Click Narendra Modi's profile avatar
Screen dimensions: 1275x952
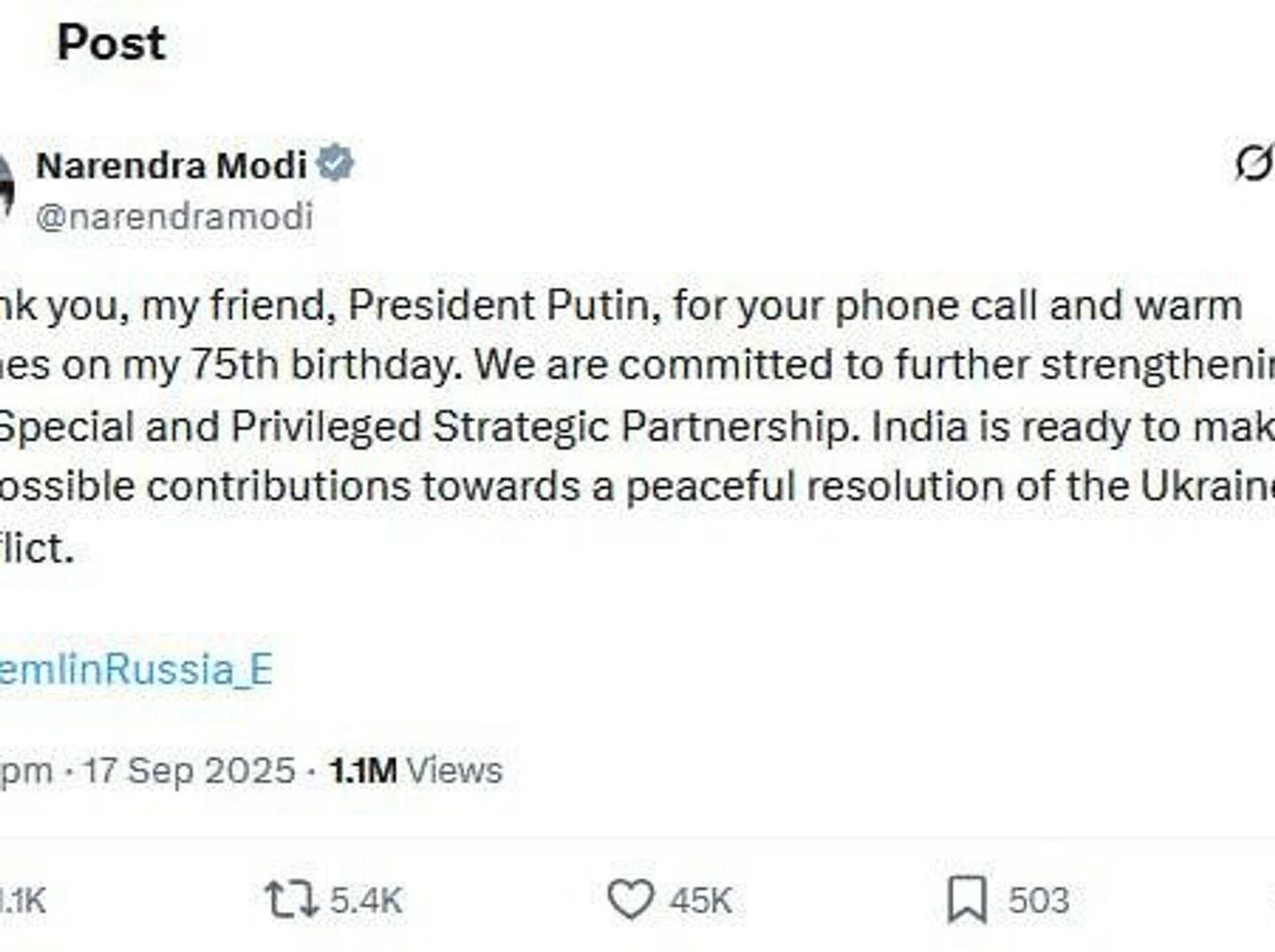pyautogui.click(x=5, y=186)
